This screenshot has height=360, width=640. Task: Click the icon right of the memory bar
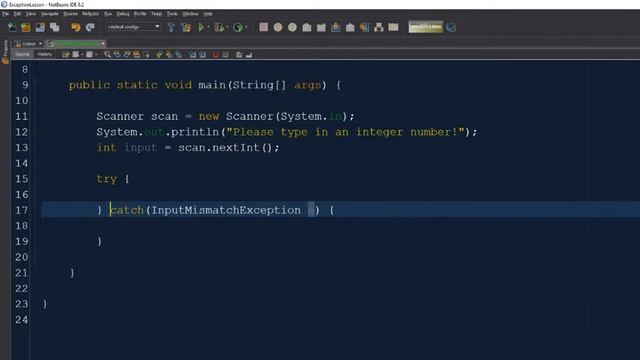pyautogui.click(x=451, y=27)
